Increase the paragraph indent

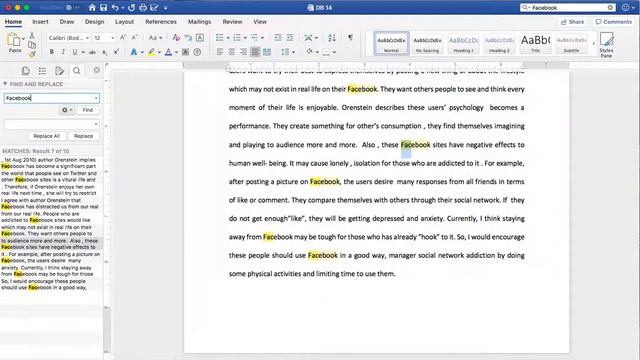pos(290,38)
